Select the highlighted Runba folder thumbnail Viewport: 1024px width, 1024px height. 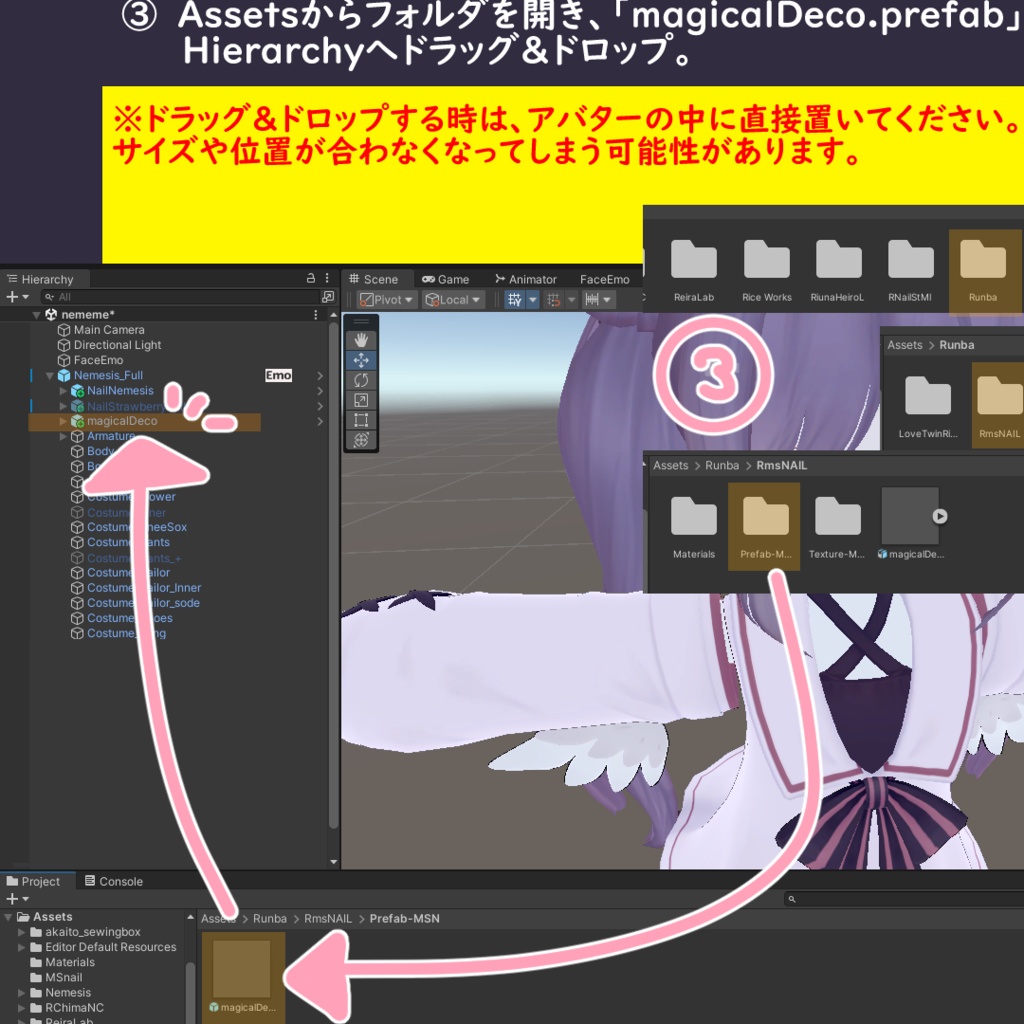[x=983, y=270]
